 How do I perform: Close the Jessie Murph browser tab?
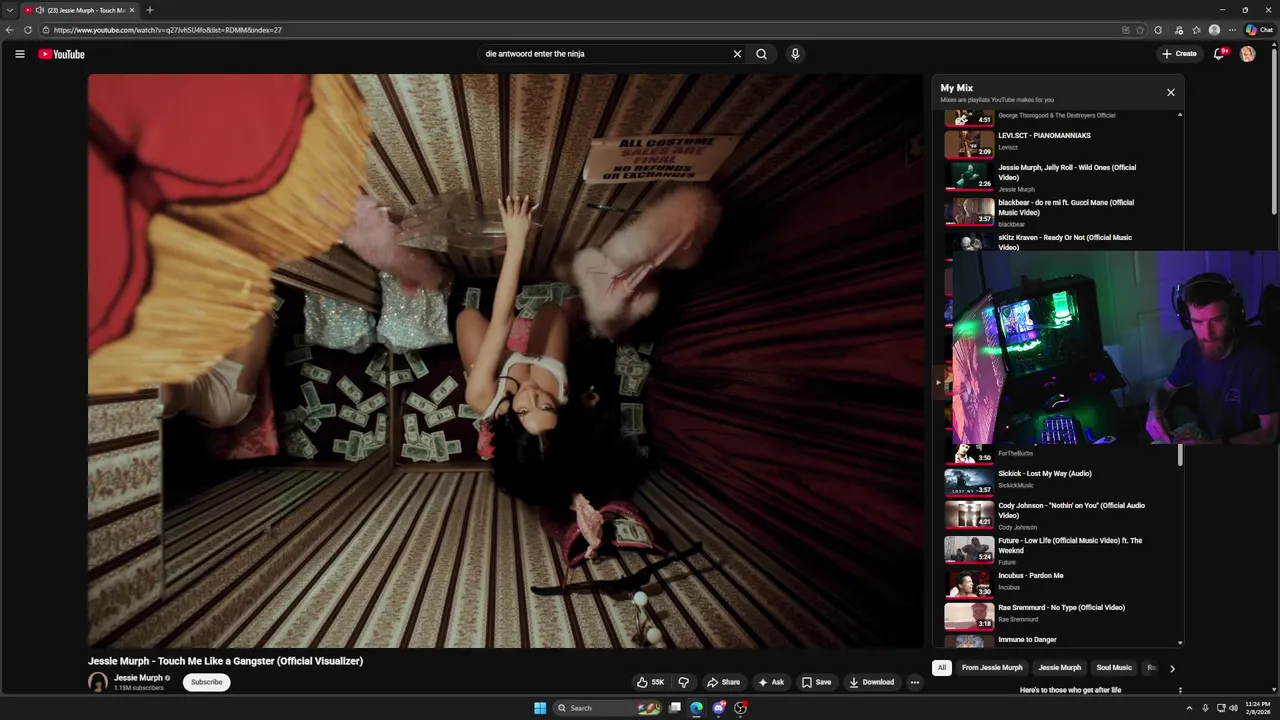(132, 10)
